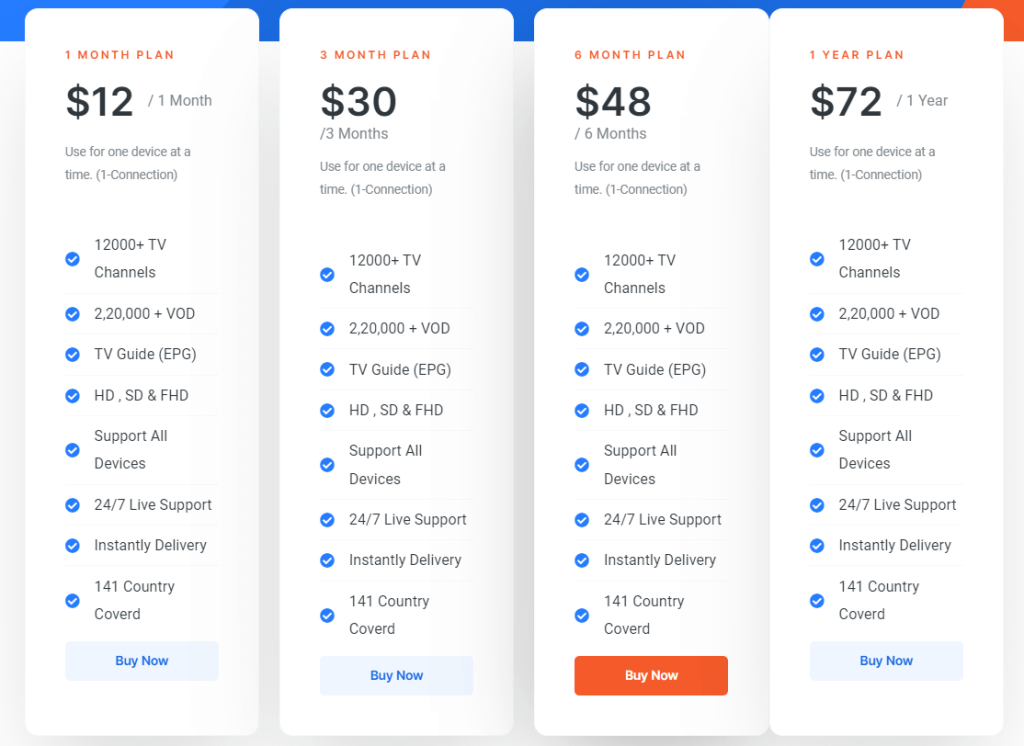Click the checkmark beside TV Guide (EPG) in 6 Month Plan
Screen dimensions: 1024x746
coord(581,369)
